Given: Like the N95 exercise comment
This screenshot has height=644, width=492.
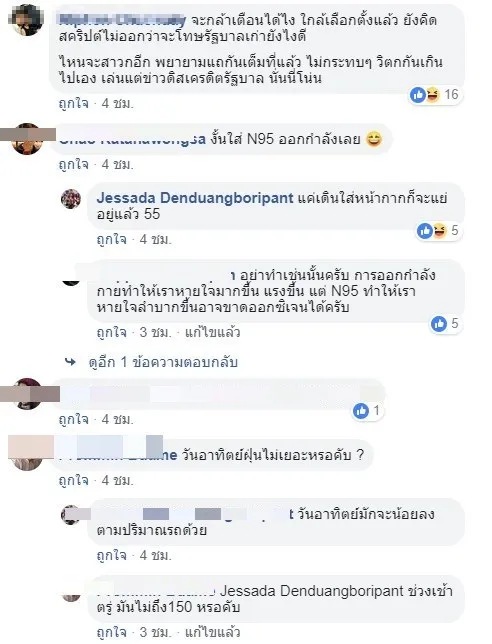Looking at the screenshot, I should coord(74,165).
